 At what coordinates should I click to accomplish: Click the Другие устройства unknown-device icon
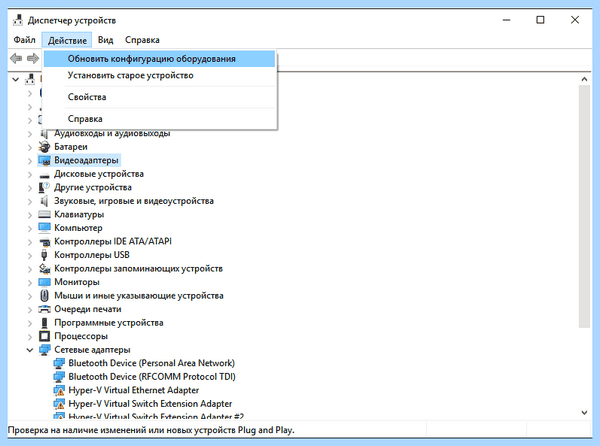coord(44,187)
